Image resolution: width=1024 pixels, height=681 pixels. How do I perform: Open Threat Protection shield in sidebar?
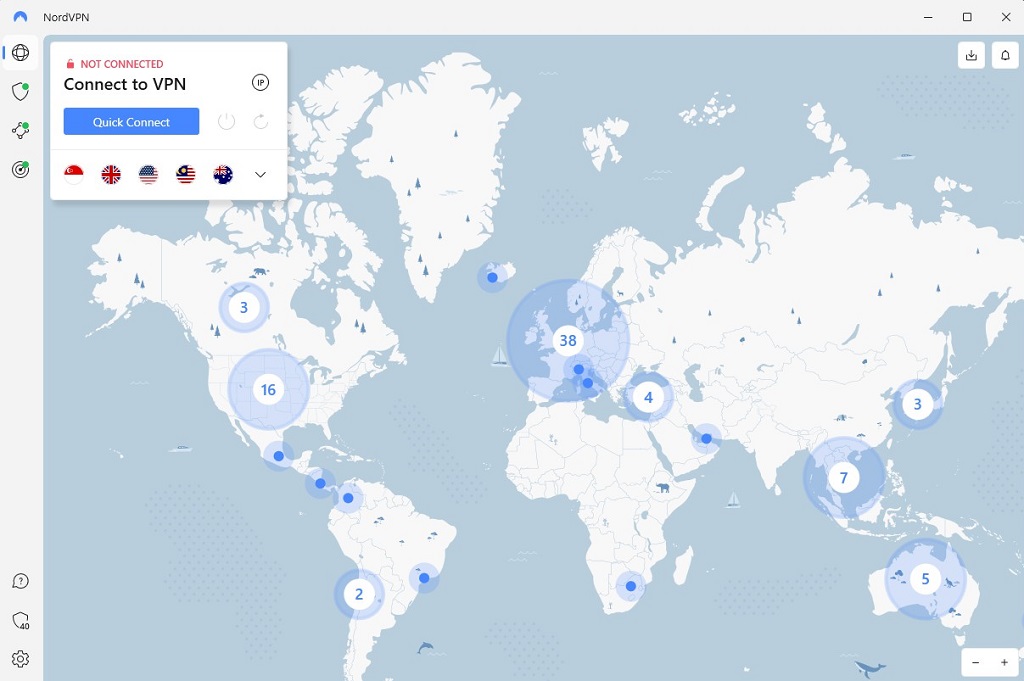click(x=20, y=91)
